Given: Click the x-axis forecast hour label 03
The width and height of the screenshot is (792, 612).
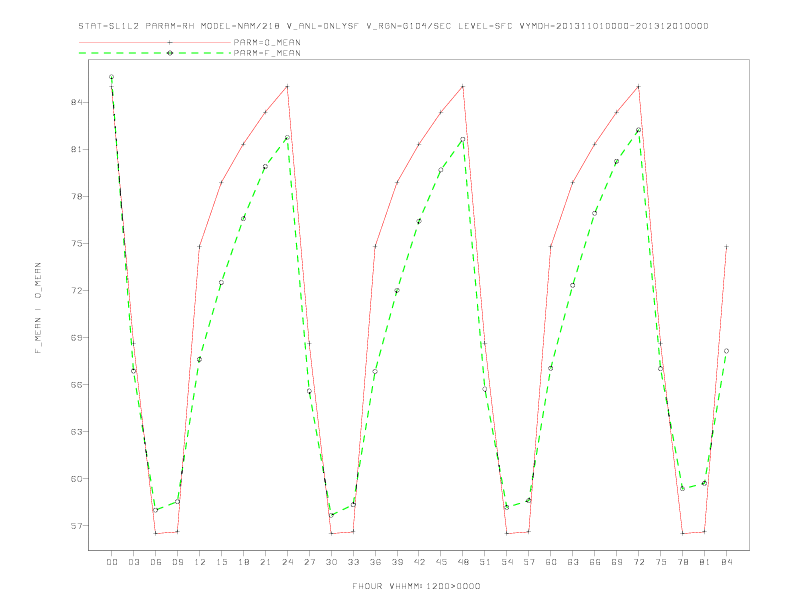Looking at the screenshot, I should pyautogui.click(x=134, y=562).
